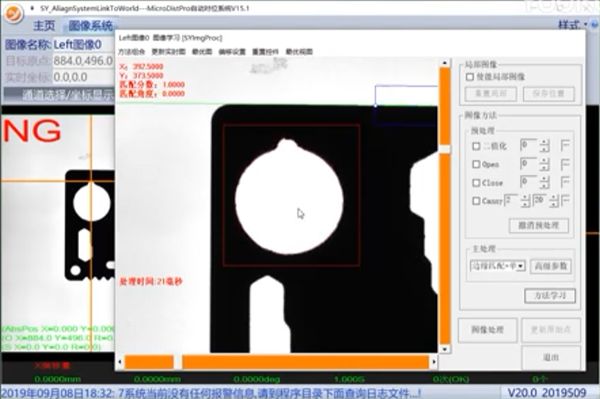The width and height of the screenshot is (600, 399).
Task: Click the Close value input field
Action: pos(530,182)
